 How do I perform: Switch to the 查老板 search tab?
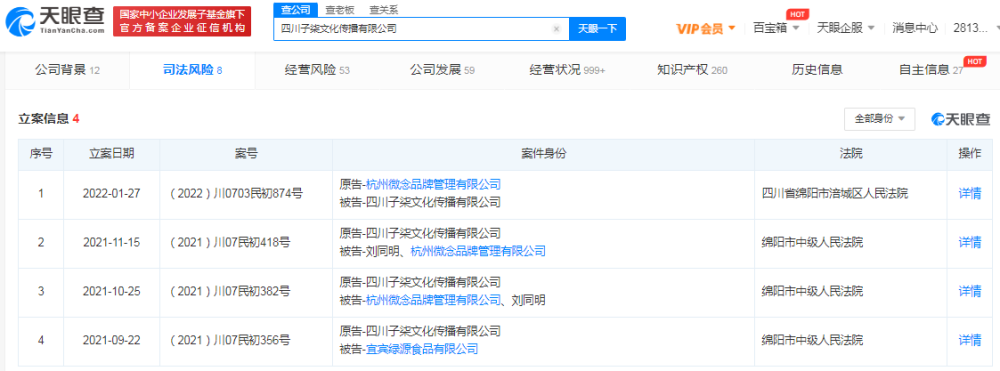pyautogui.click(x=339, y=10)
